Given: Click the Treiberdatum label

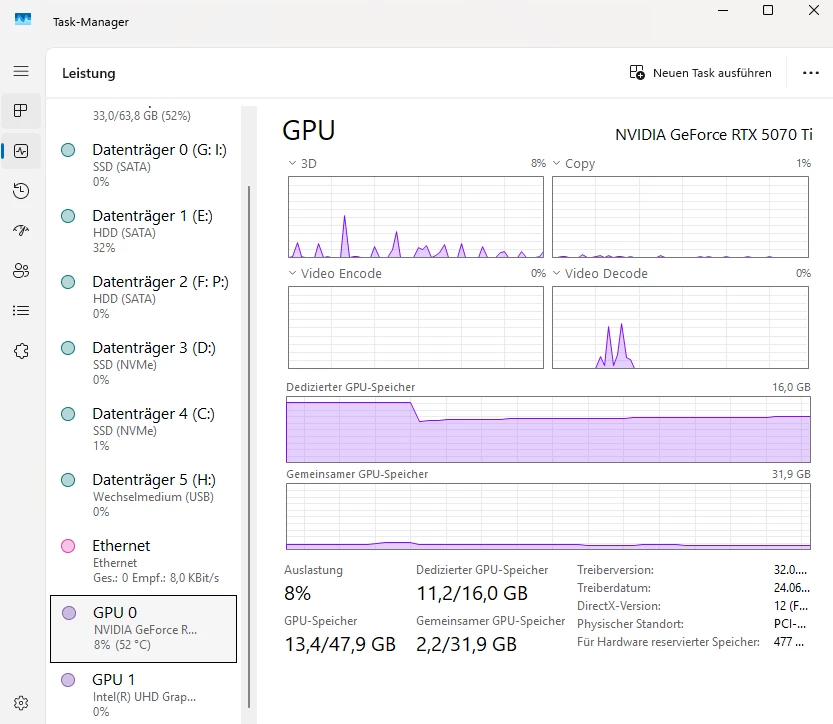Looking at the screenshot, I should pyautogui.click(x=614, y=588).
